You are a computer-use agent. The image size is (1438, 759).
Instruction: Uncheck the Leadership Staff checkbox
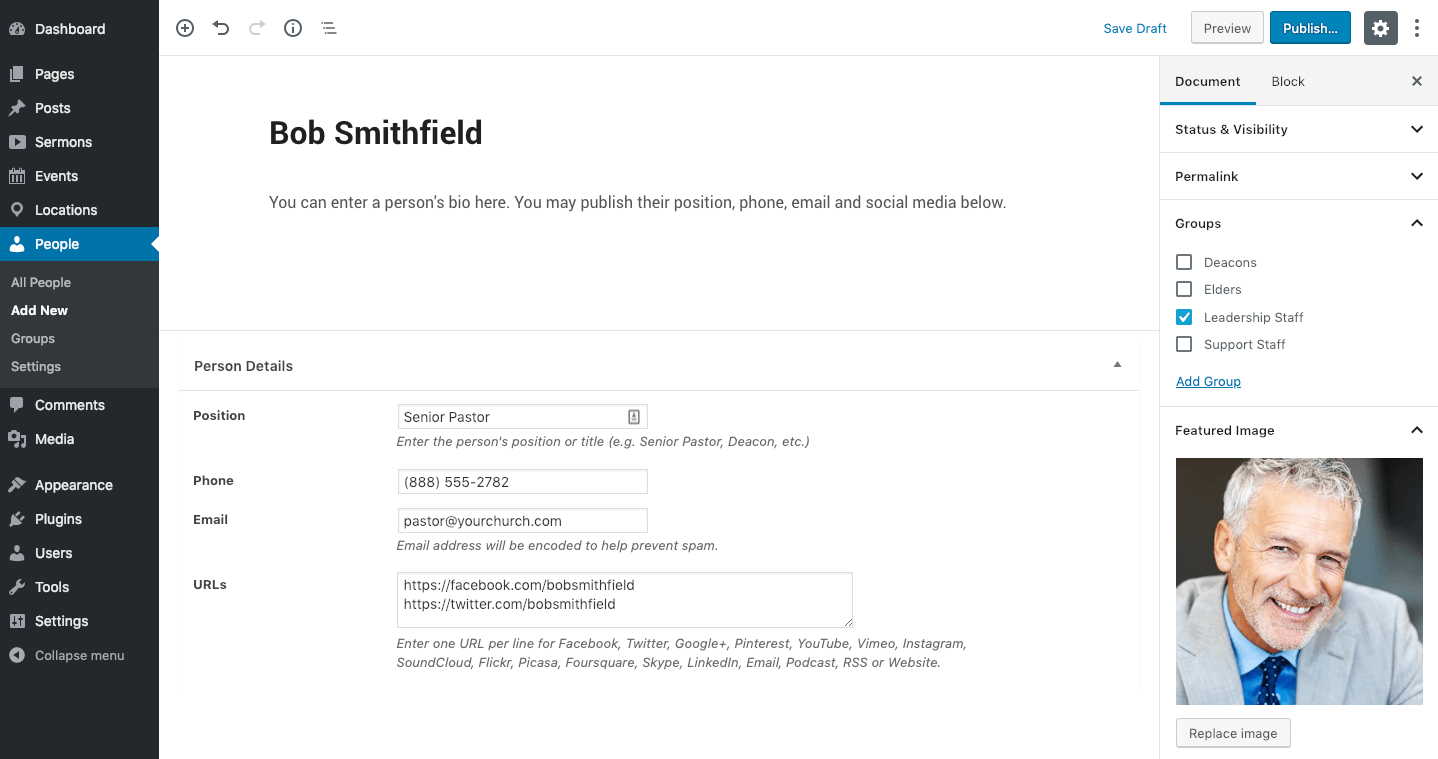[x=1184, y=317]
